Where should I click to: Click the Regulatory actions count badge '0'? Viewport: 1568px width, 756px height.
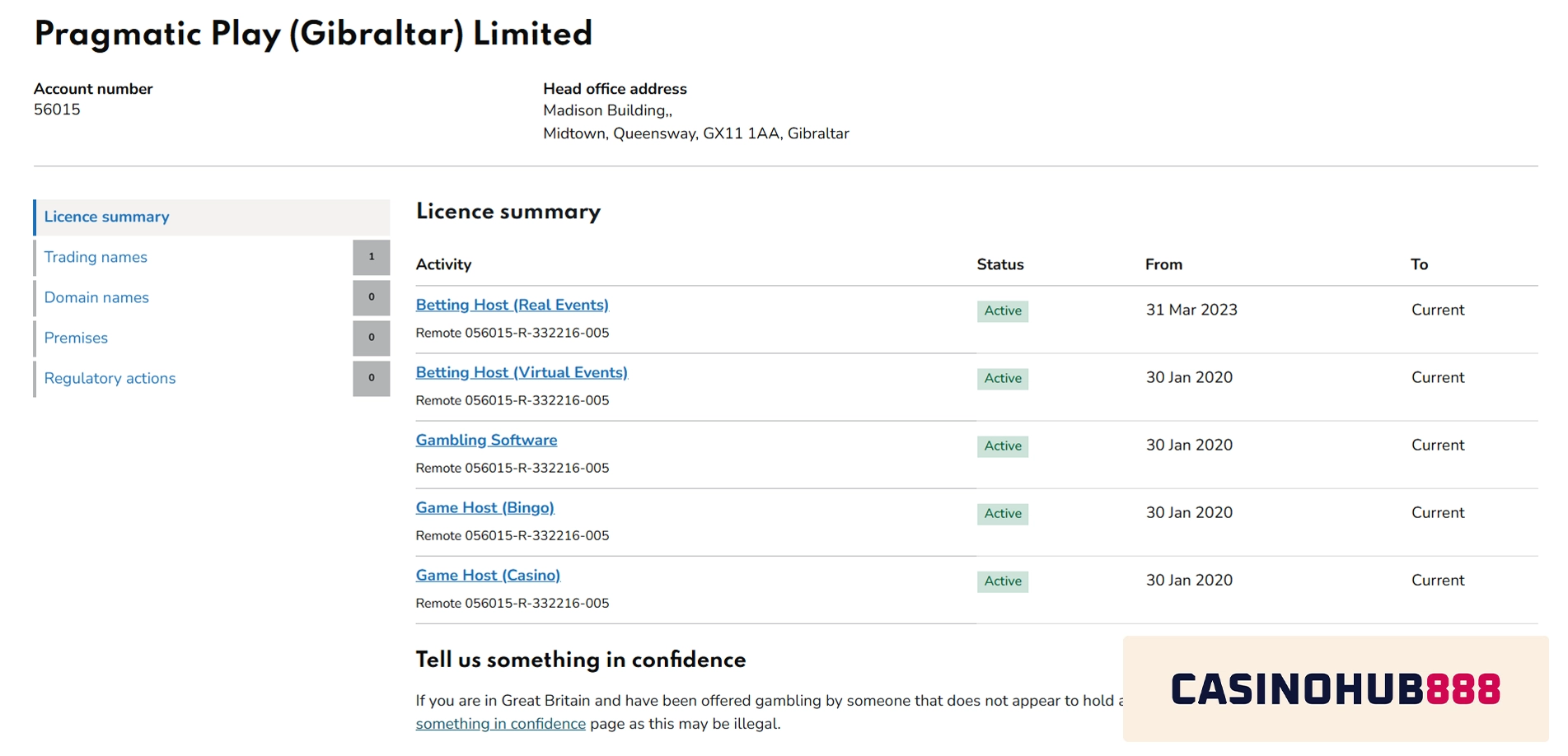372,378
